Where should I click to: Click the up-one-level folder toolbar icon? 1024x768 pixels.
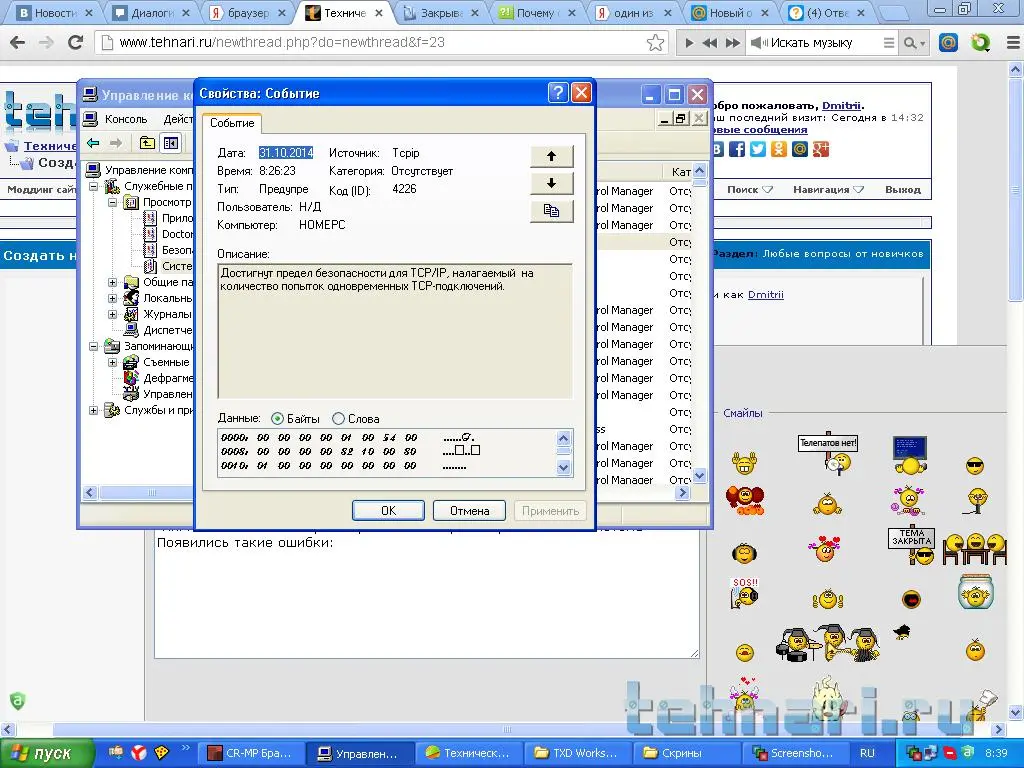click(x=148, y=143)
